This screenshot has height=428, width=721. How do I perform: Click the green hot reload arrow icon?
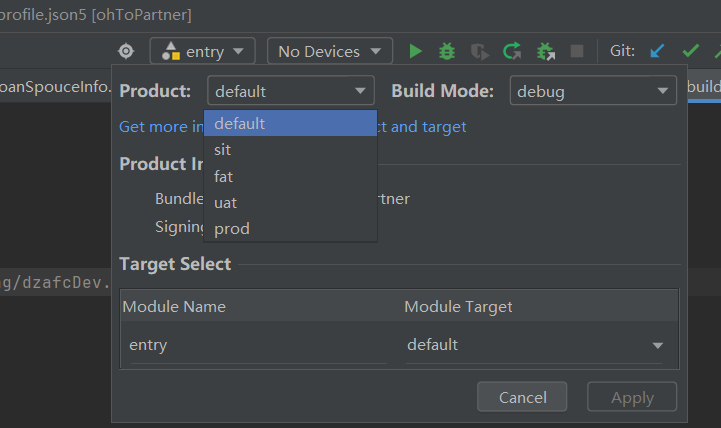click(512, 51)
